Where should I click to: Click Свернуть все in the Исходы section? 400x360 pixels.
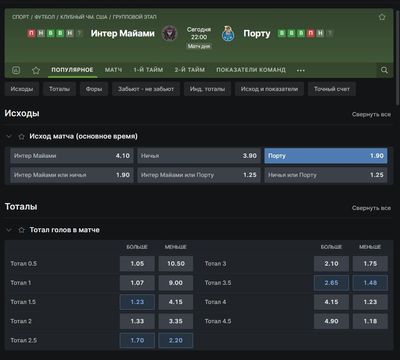pos(371,114)
